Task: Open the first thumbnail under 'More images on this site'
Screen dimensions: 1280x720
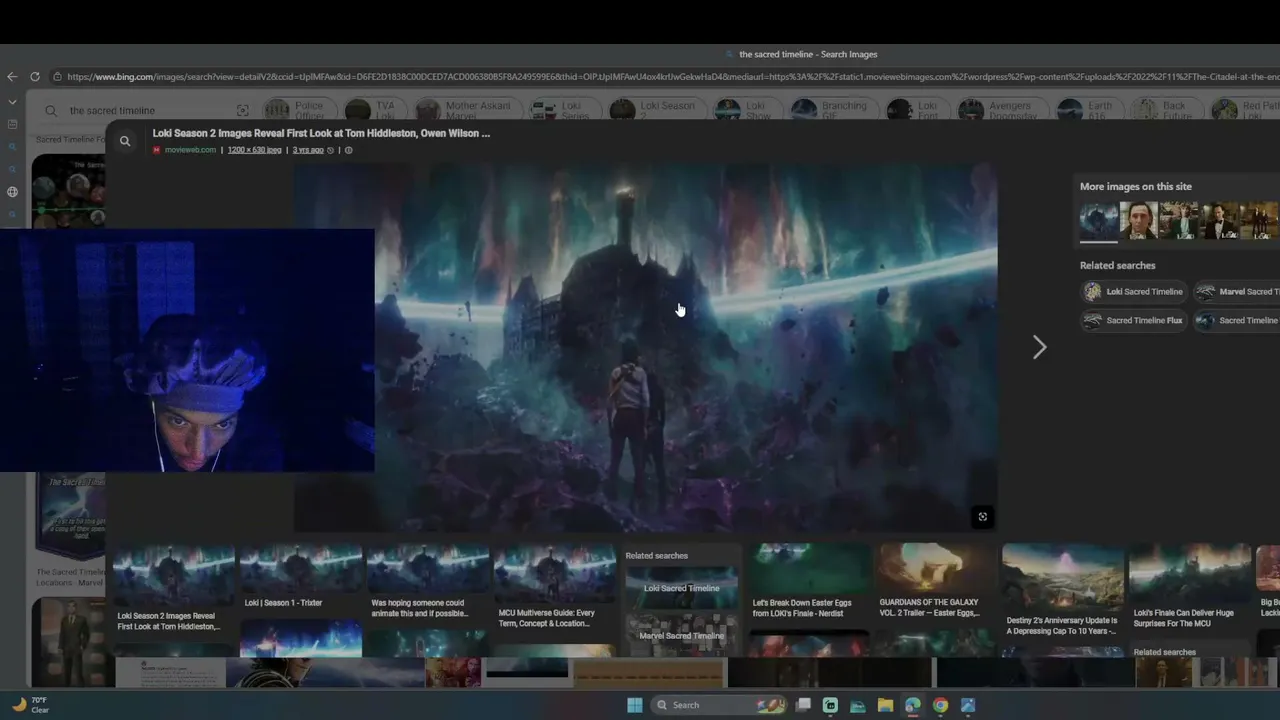Action: pyautogui.click(x=1099, y=220)
